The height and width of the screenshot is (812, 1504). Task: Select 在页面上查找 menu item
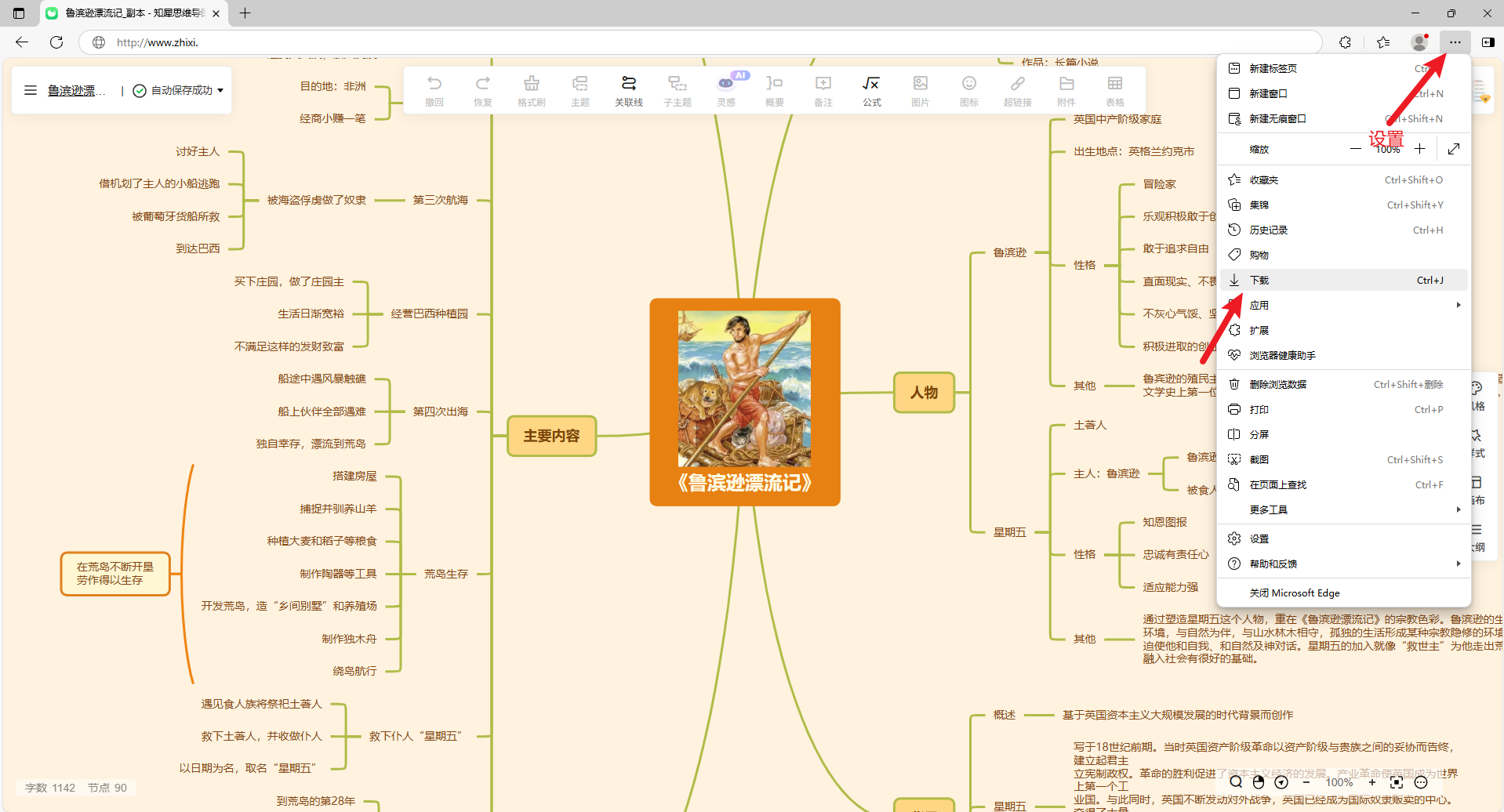pyautogui.click(x=1344, y=484)
